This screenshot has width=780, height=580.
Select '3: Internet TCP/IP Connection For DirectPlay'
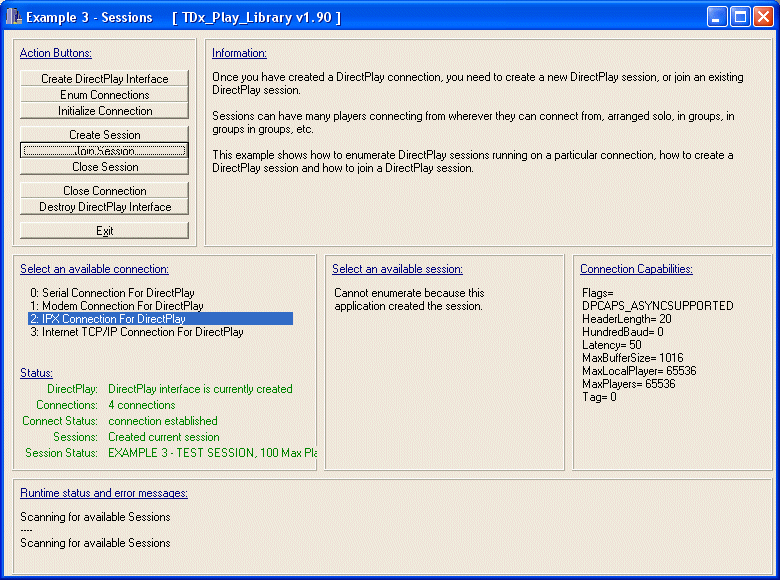click(x=160, y=331)
